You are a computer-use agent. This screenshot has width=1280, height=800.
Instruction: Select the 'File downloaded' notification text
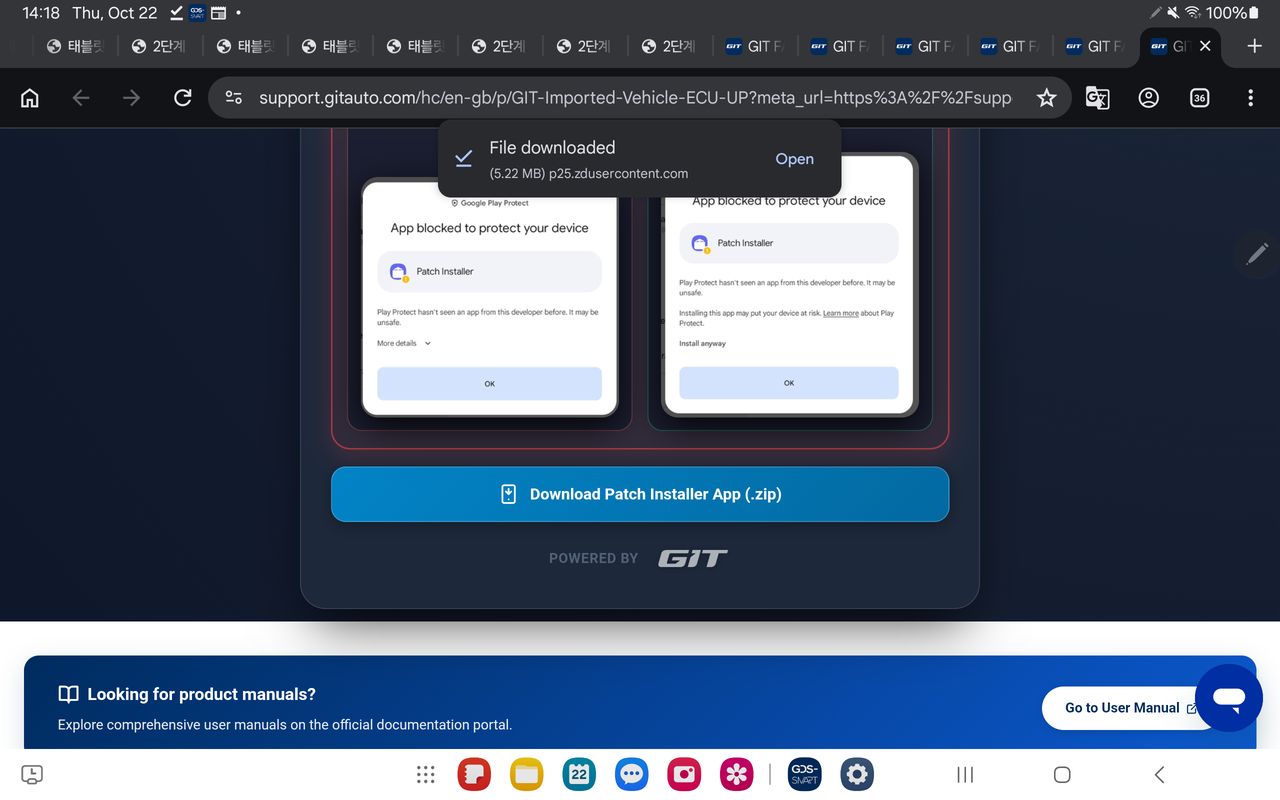(552, 147)
